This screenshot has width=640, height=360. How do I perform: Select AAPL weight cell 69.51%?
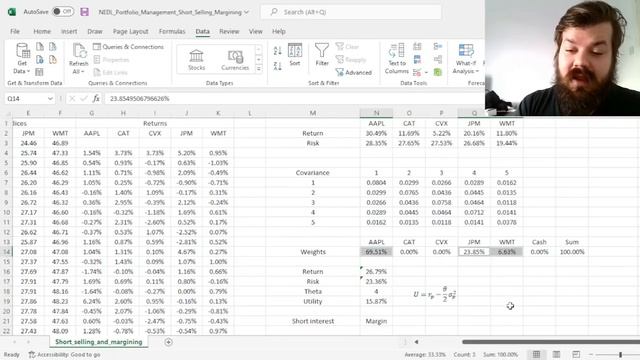coord(376,252)
